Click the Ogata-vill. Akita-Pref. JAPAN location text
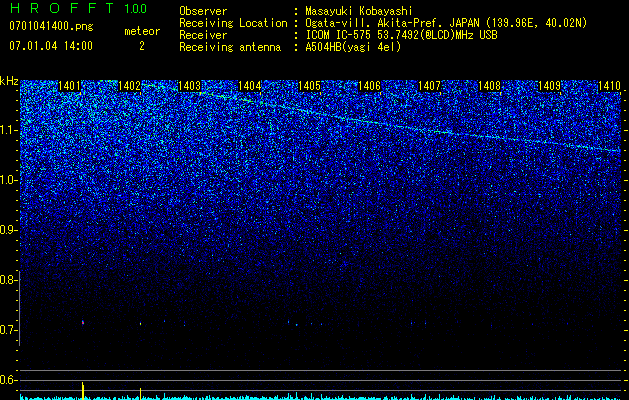629x400 pixels. (x=446, y=23)
